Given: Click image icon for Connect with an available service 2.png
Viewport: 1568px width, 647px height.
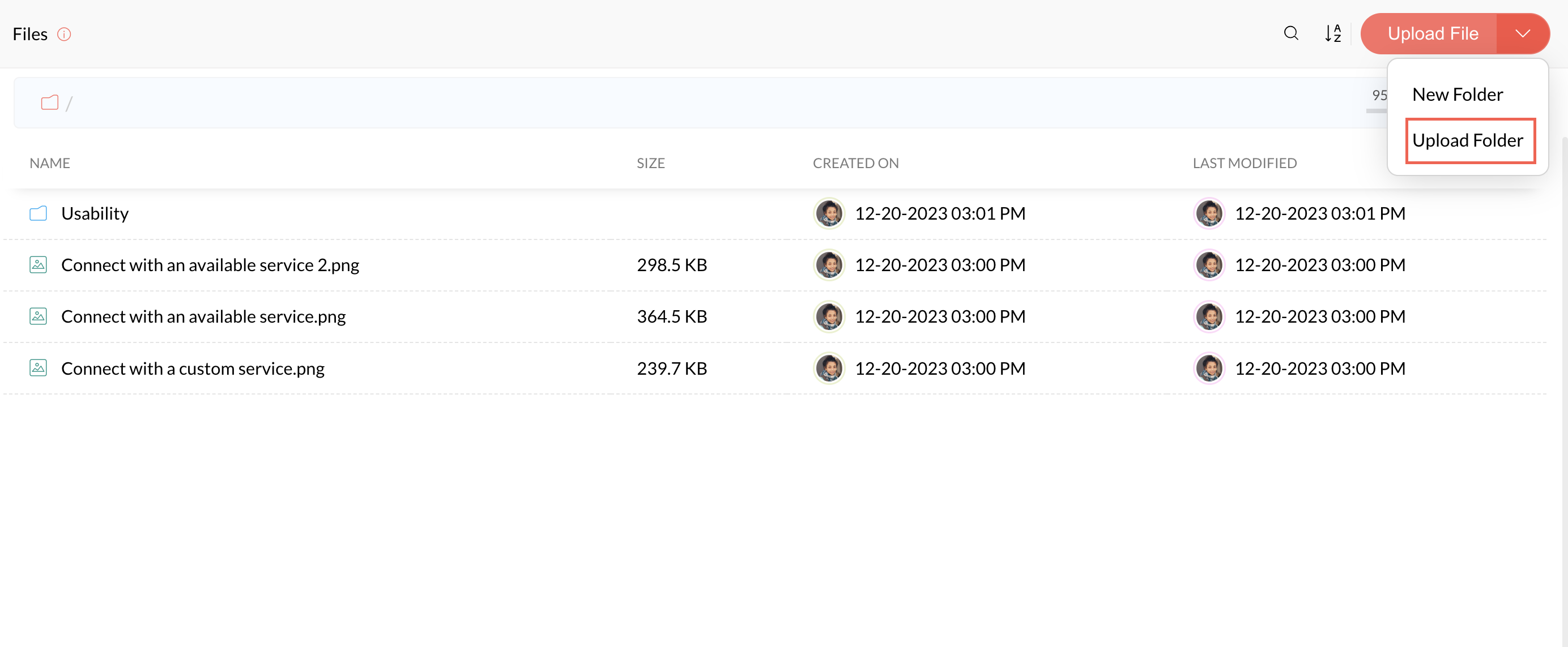Looking at the screenshot, I should (x=39, y=265).
